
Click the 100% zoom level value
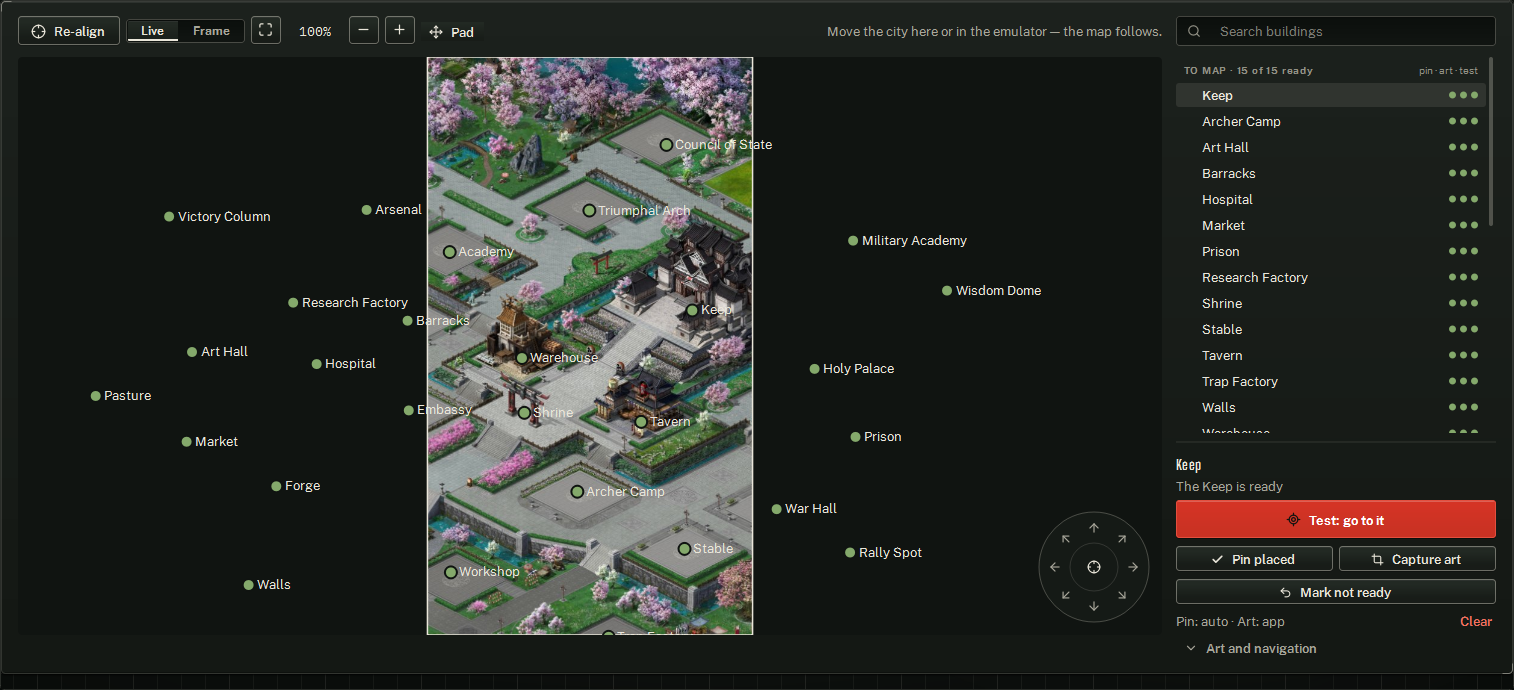pos(315,32)
